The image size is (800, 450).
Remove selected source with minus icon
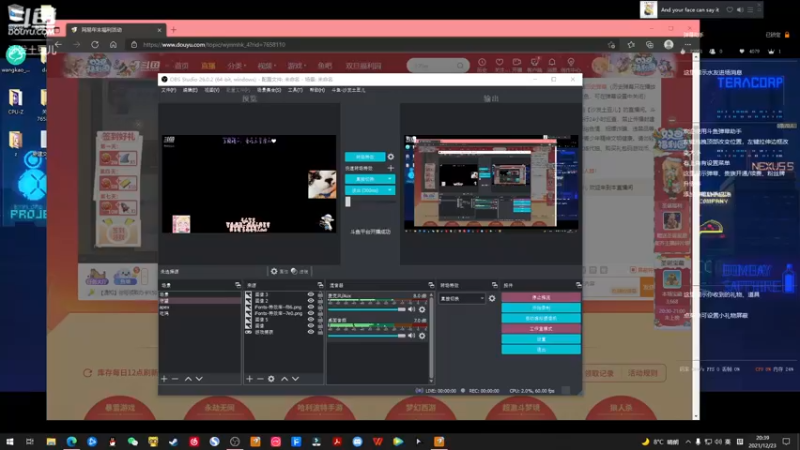coord(260,379)
